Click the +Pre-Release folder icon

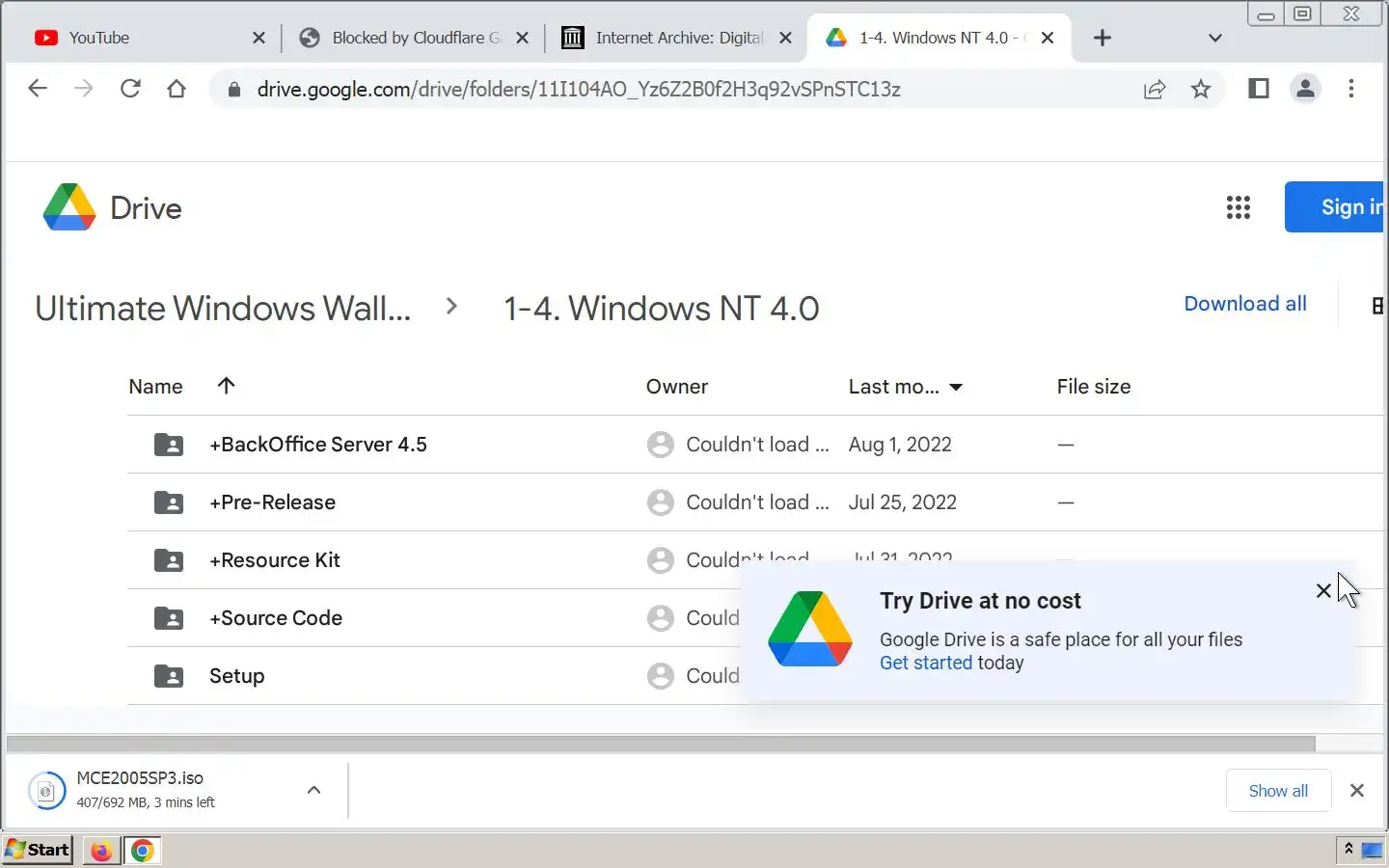169,502
